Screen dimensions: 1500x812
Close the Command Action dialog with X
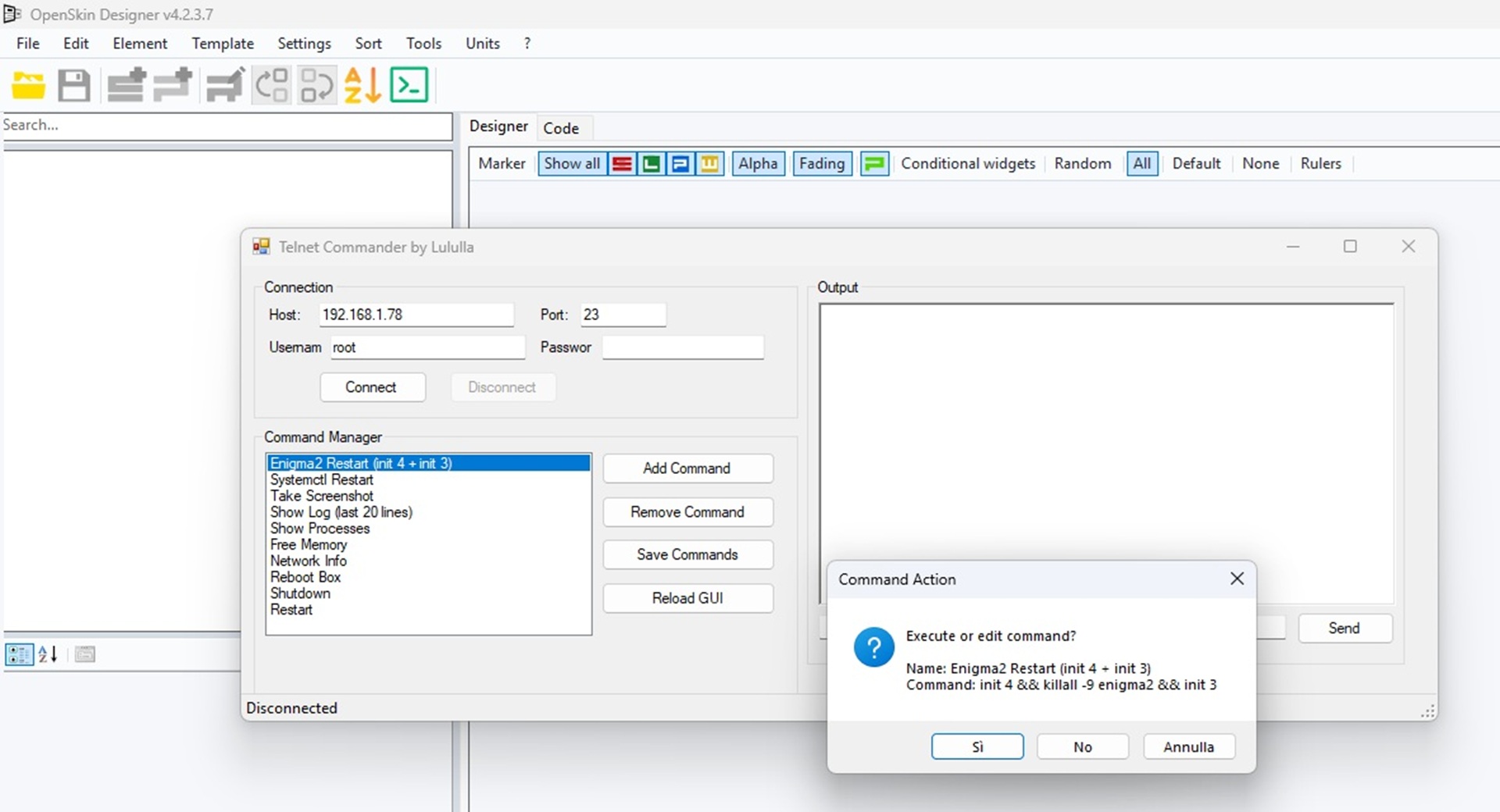click(x=1237, y=579)
